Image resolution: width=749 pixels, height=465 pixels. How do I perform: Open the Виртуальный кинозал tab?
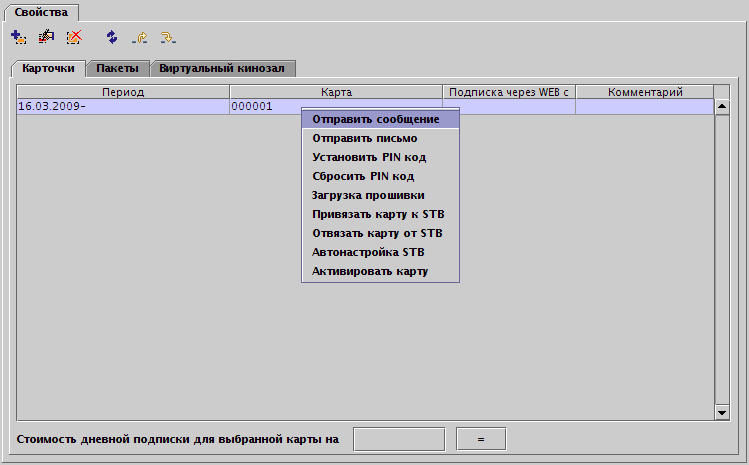click(x=222, y=69)
